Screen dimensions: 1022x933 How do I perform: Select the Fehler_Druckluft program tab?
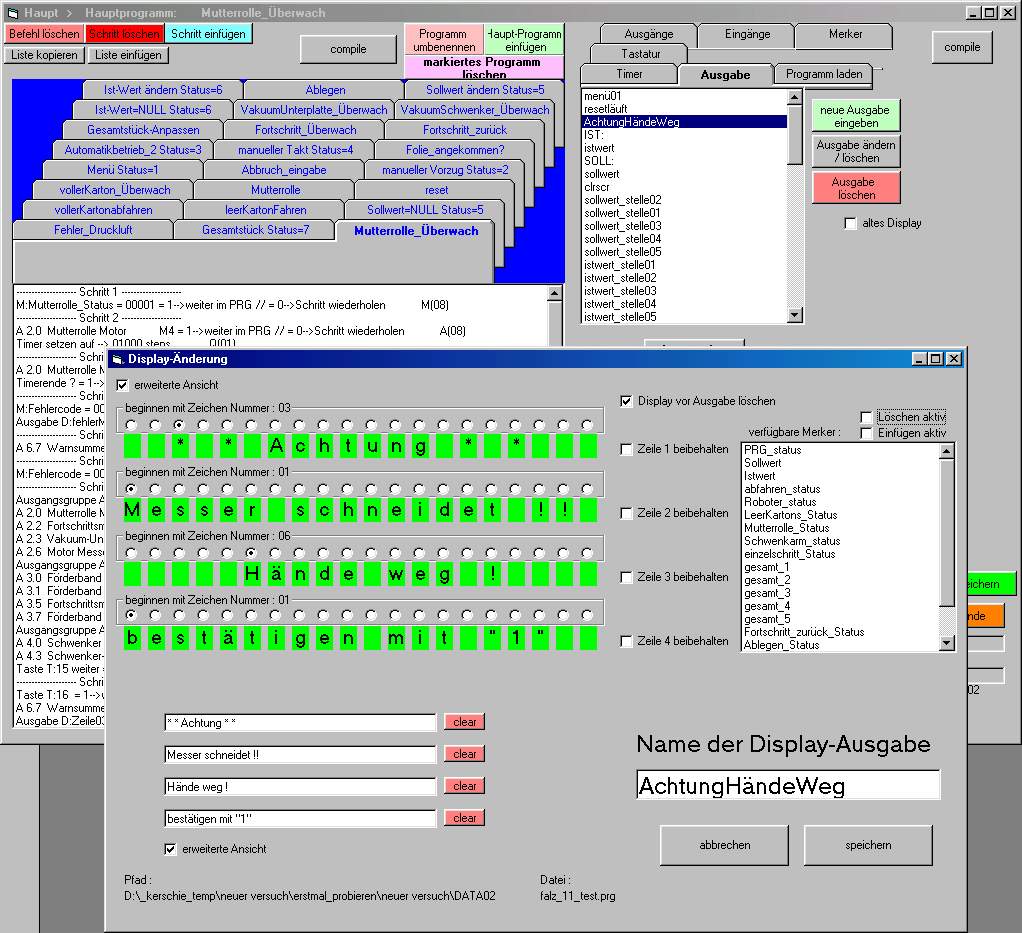point(93,230)
